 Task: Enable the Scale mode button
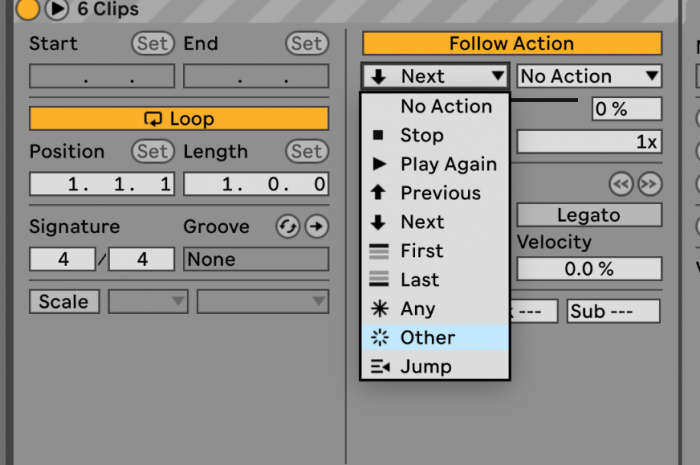pyautogui.click(x=64, y=302)
